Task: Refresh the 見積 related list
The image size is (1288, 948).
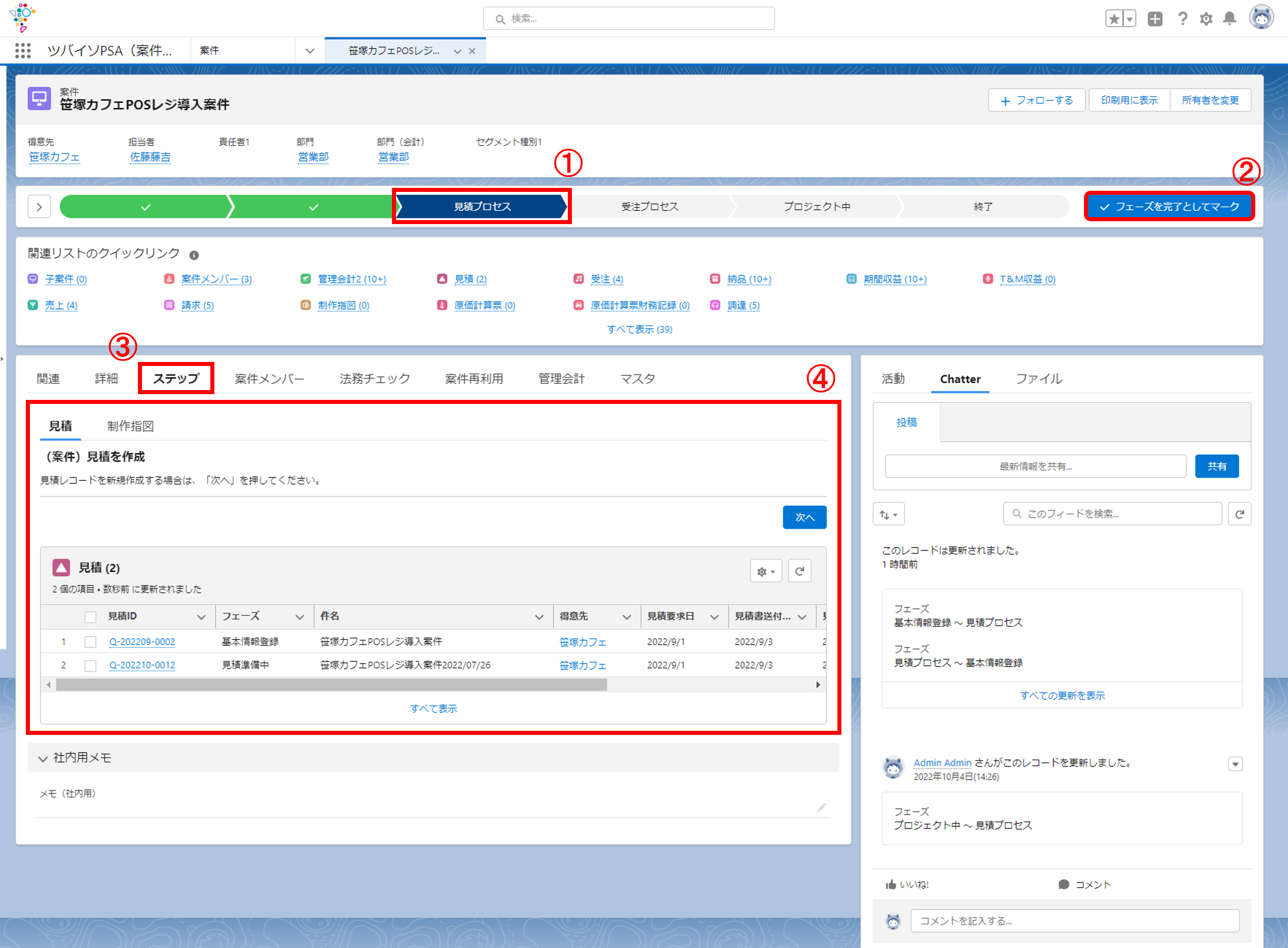Action: click(799, 571)
